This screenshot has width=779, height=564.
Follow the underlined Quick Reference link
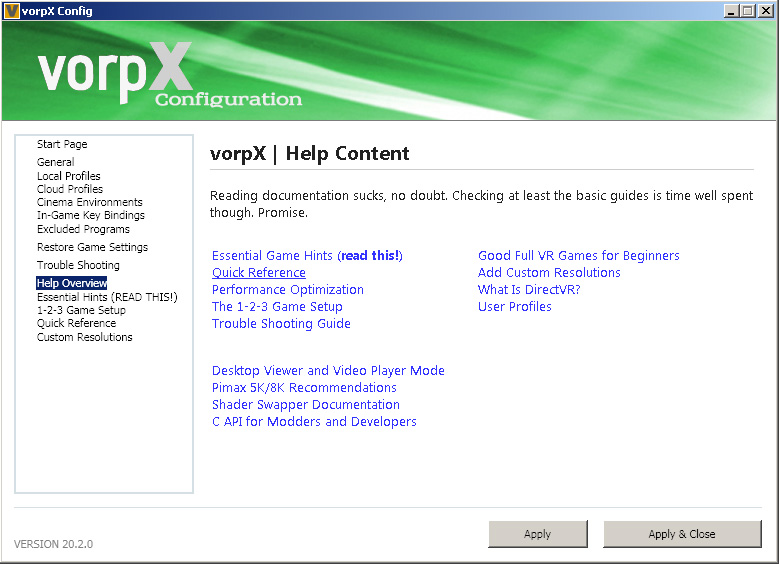pos(259,273)
